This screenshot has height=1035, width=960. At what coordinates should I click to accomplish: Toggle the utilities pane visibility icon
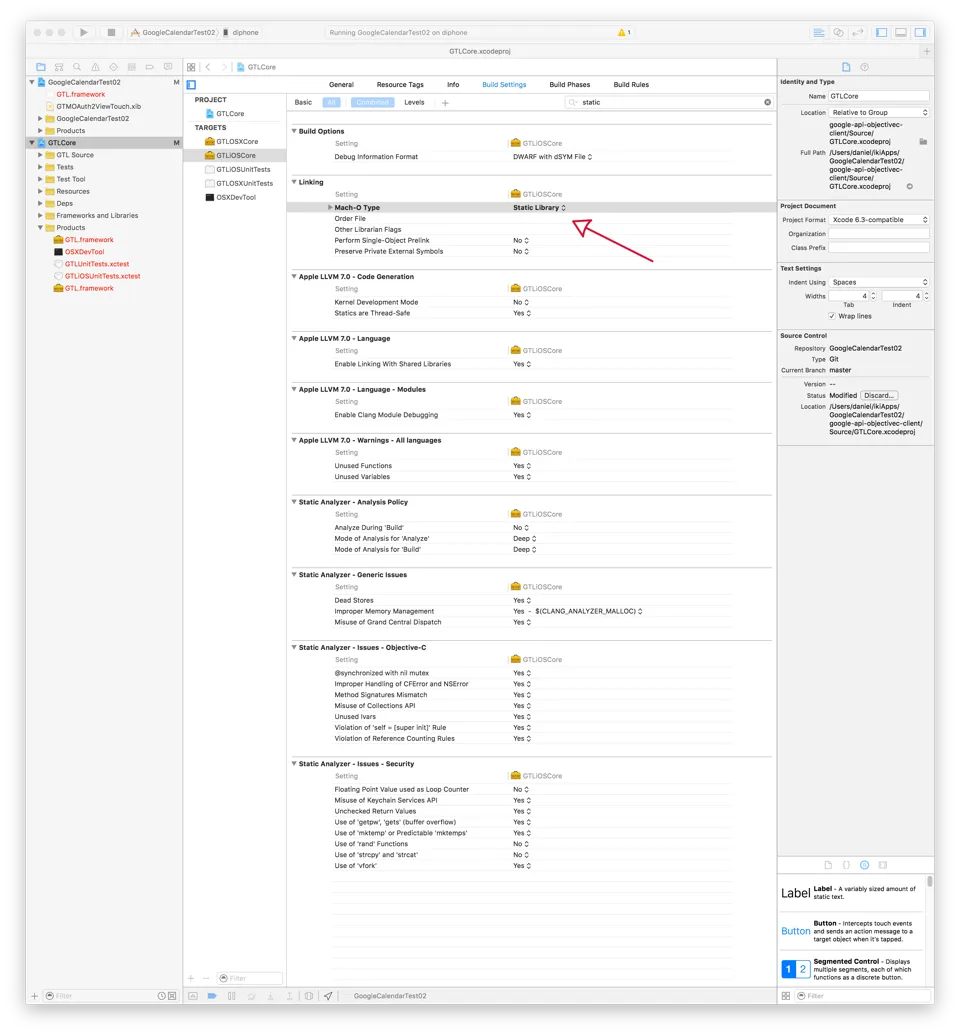click(920, 32)
